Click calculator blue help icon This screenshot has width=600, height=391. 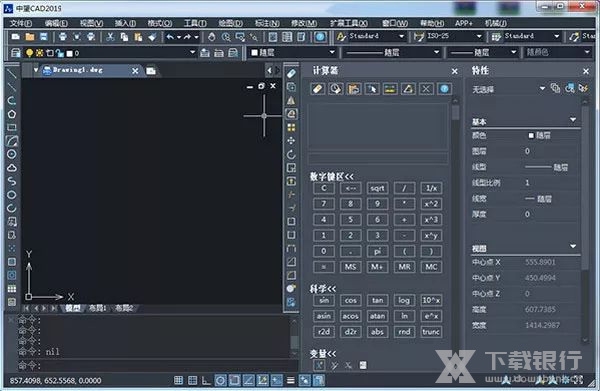pyautogui.click(x=444, y=89)
